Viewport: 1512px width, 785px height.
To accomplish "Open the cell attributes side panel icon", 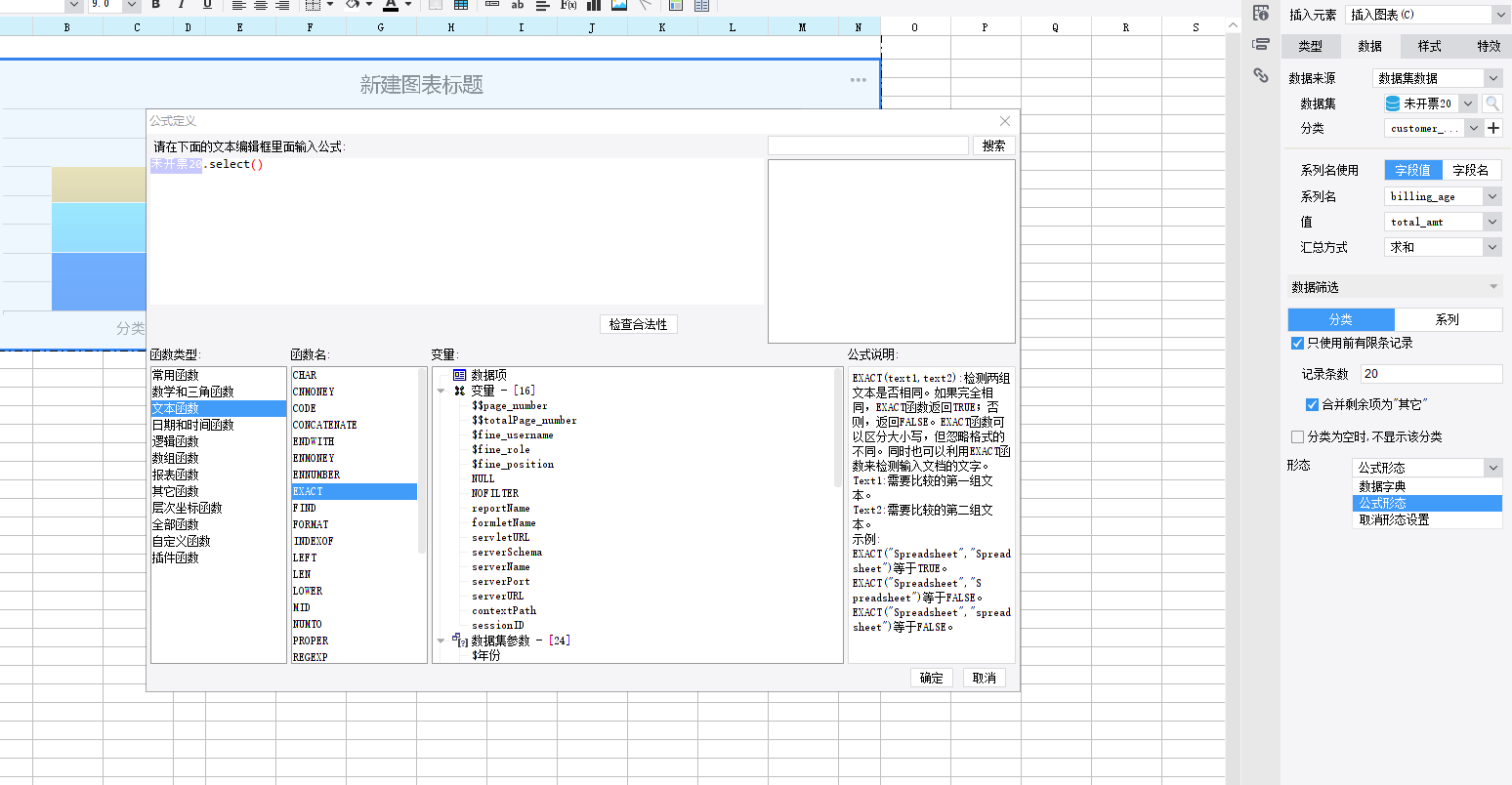I will pyautogui.click(x=1261, y=13).
